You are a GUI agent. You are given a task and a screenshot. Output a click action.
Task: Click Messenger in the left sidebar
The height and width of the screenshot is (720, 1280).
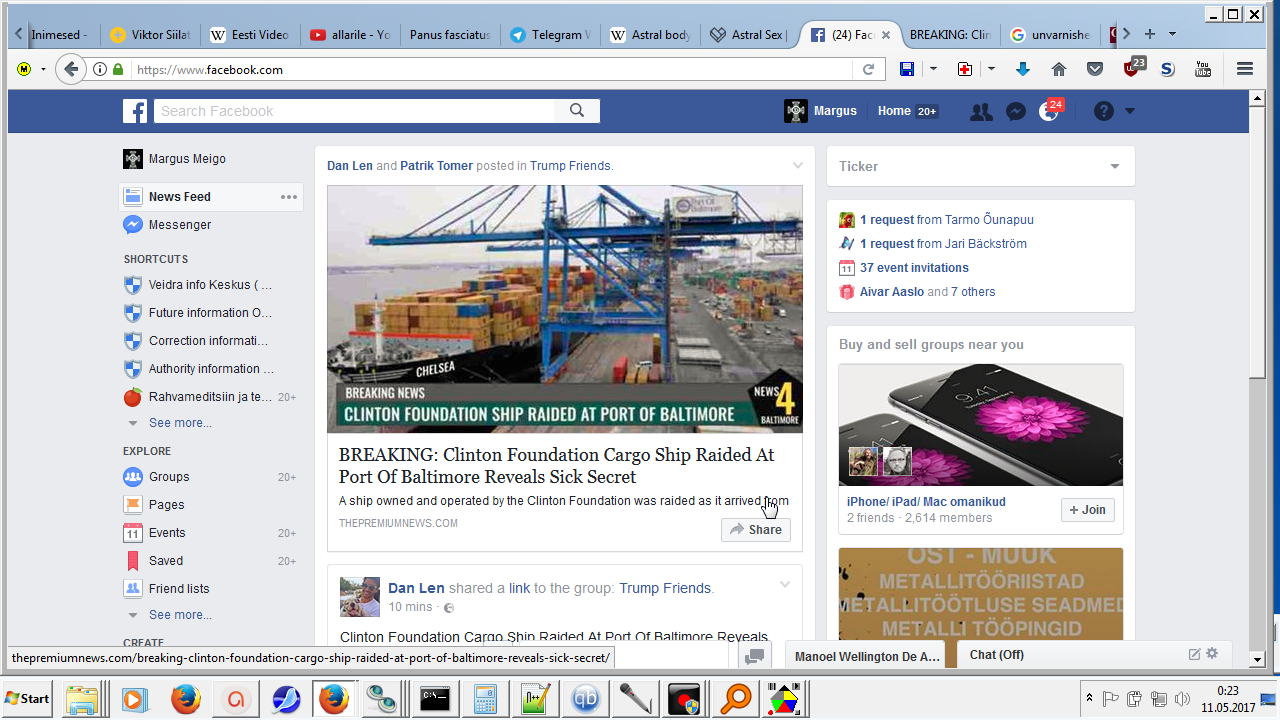(x=179, y=225)
